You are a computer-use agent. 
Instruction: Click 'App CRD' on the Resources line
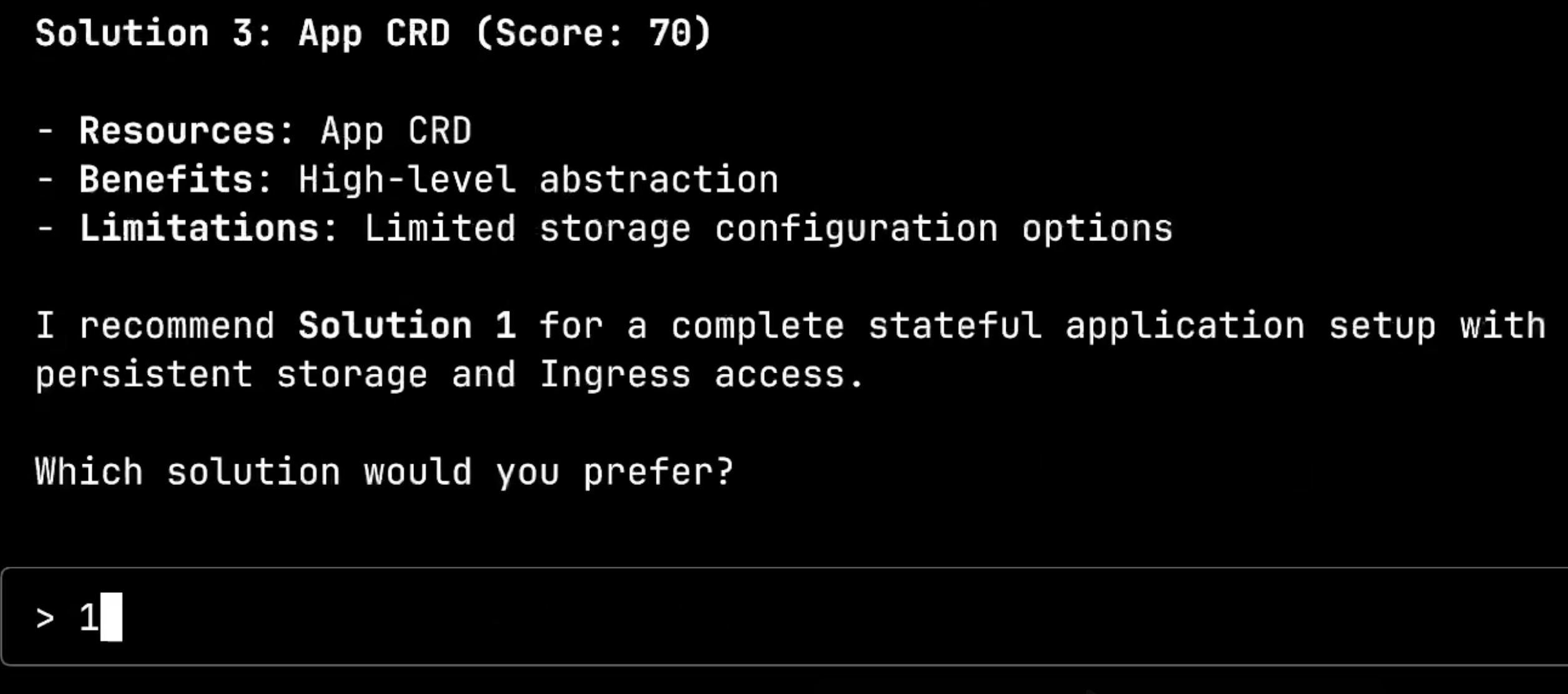point(396,132)
